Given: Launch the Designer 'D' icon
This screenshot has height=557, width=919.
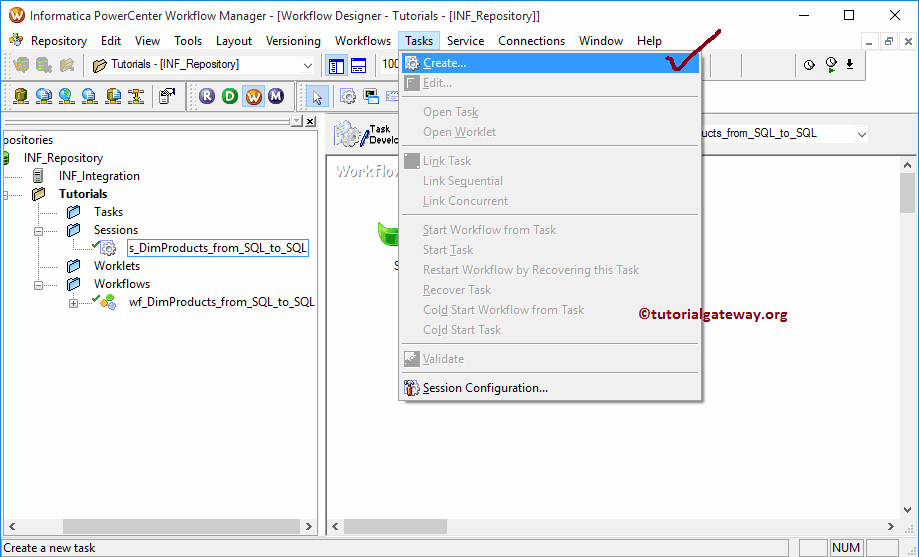Looking at the screenshot, I should click(230, 96).
